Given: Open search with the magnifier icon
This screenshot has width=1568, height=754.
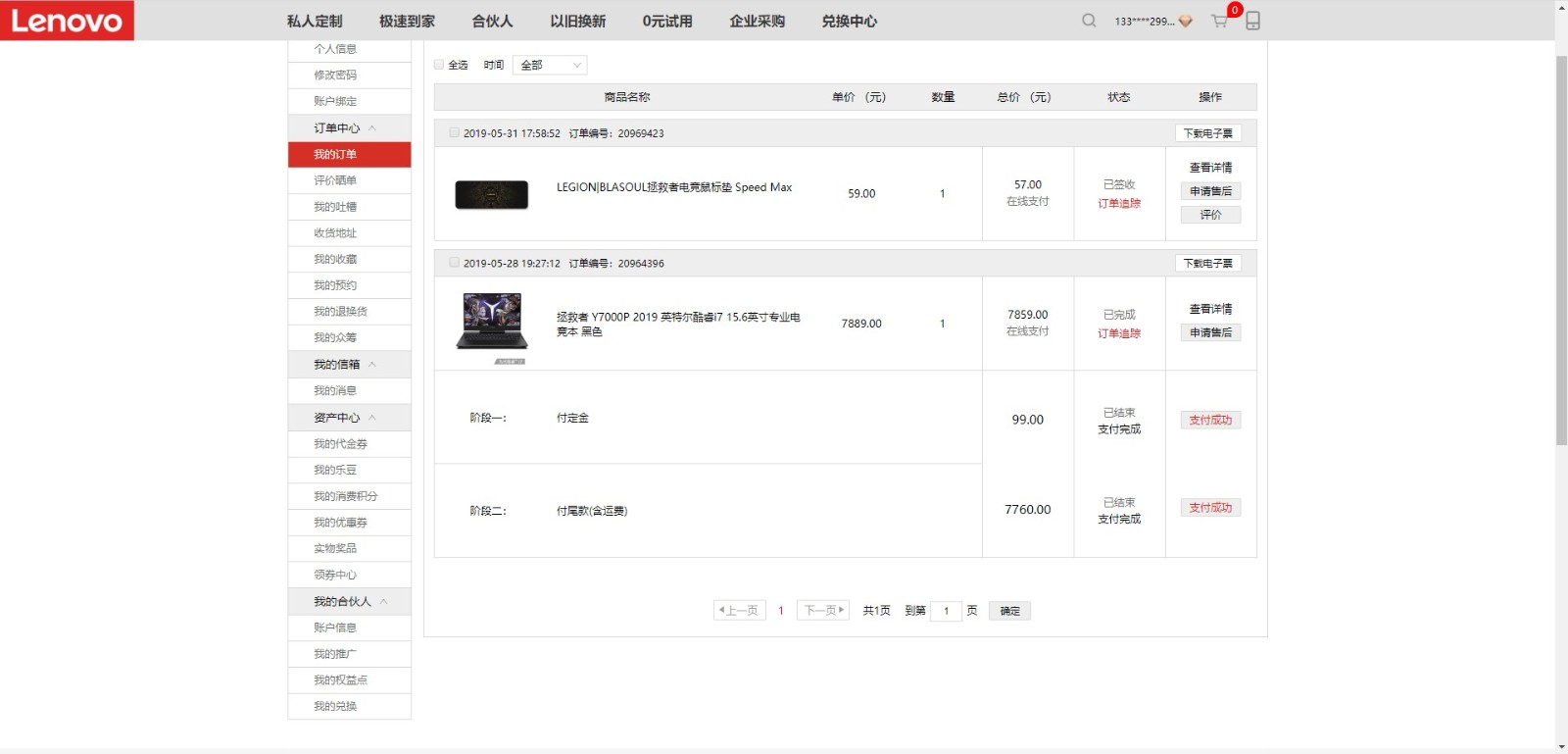Looking at the screenshot, I should click(1089, 21).
